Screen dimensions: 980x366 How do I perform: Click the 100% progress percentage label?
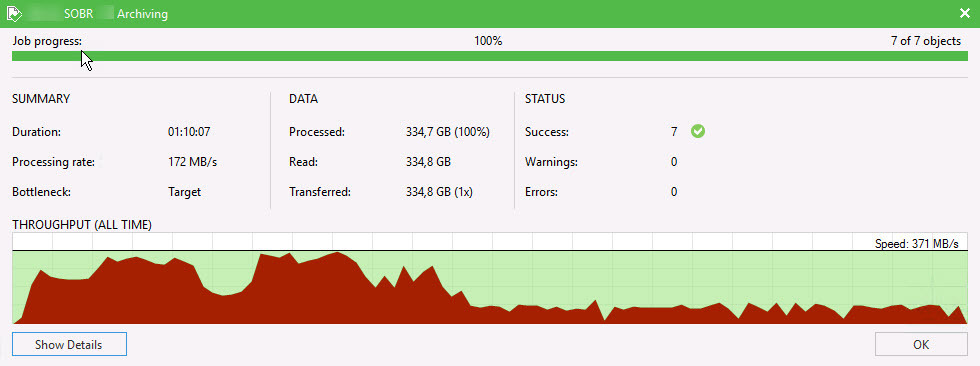488,41
